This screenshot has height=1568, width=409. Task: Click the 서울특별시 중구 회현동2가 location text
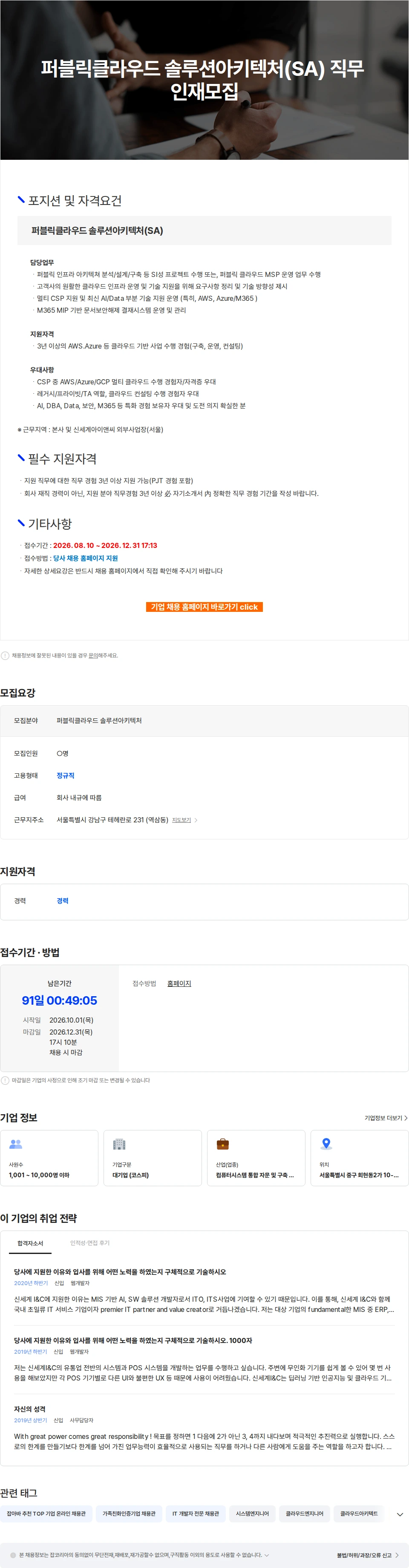(359, 1176)
